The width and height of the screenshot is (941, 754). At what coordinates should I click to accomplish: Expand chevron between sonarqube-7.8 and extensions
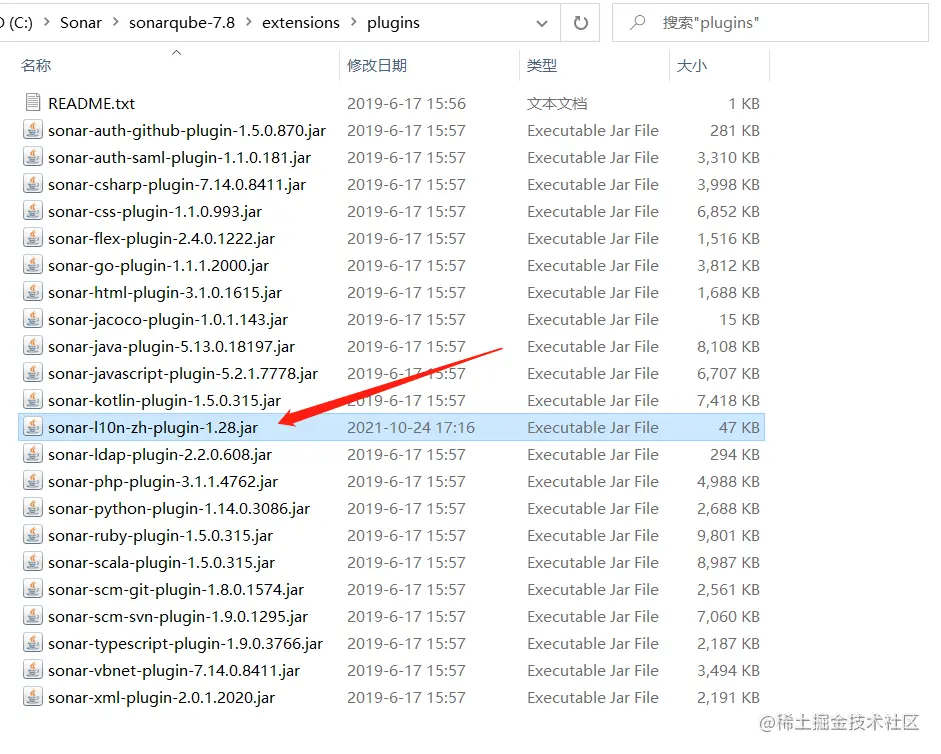point(248,22)
